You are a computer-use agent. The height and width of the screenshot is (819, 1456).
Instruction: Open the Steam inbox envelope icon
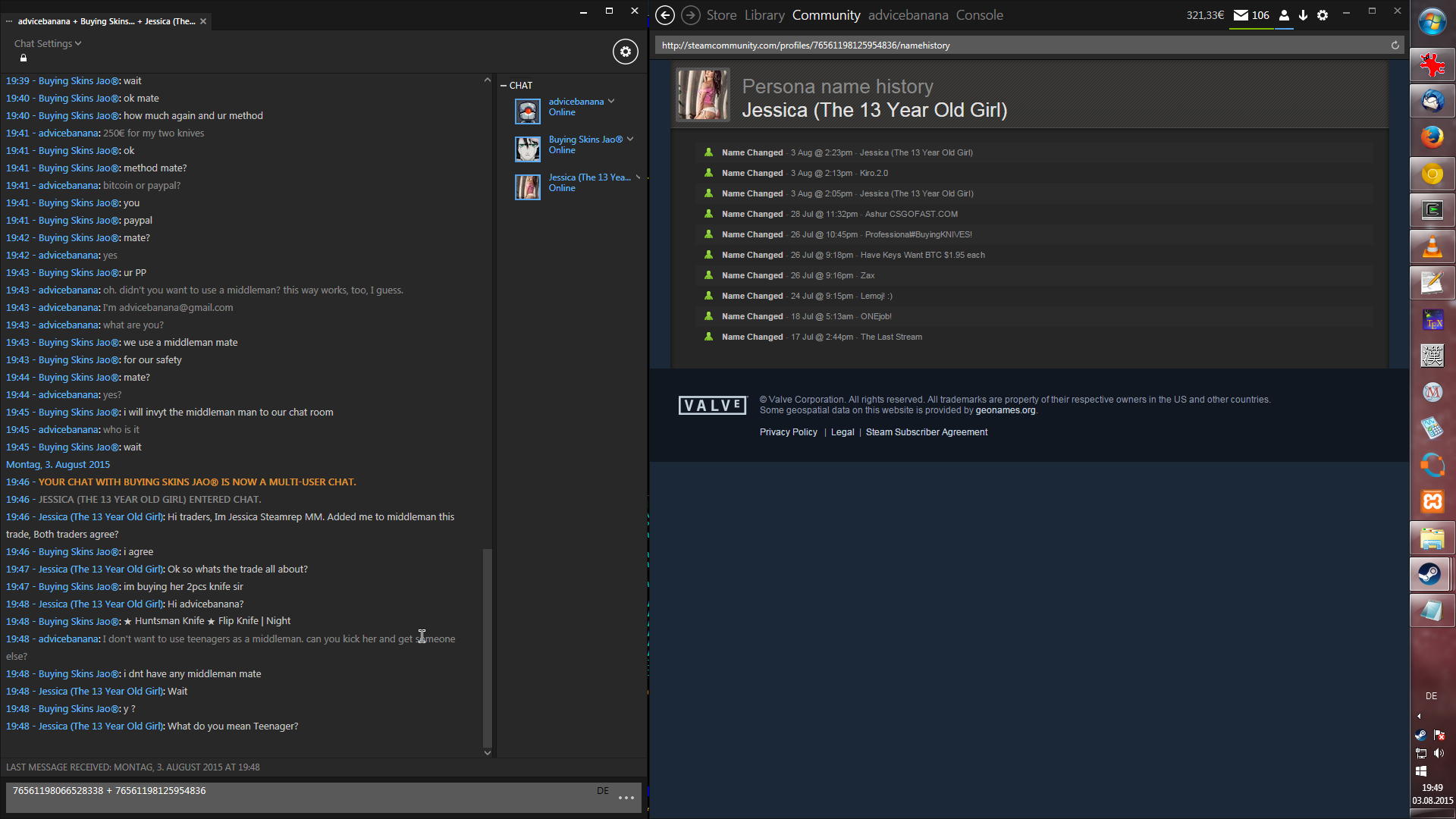[x=1241, y=15]
